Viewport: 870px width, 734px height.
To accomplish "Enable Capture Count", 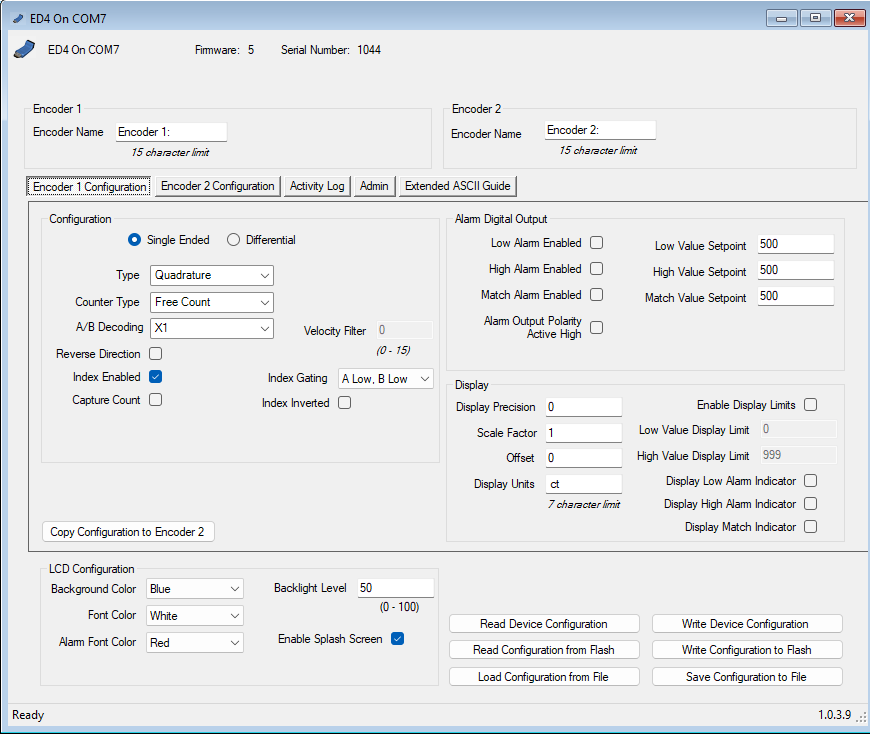I will (x=155, y=399).
